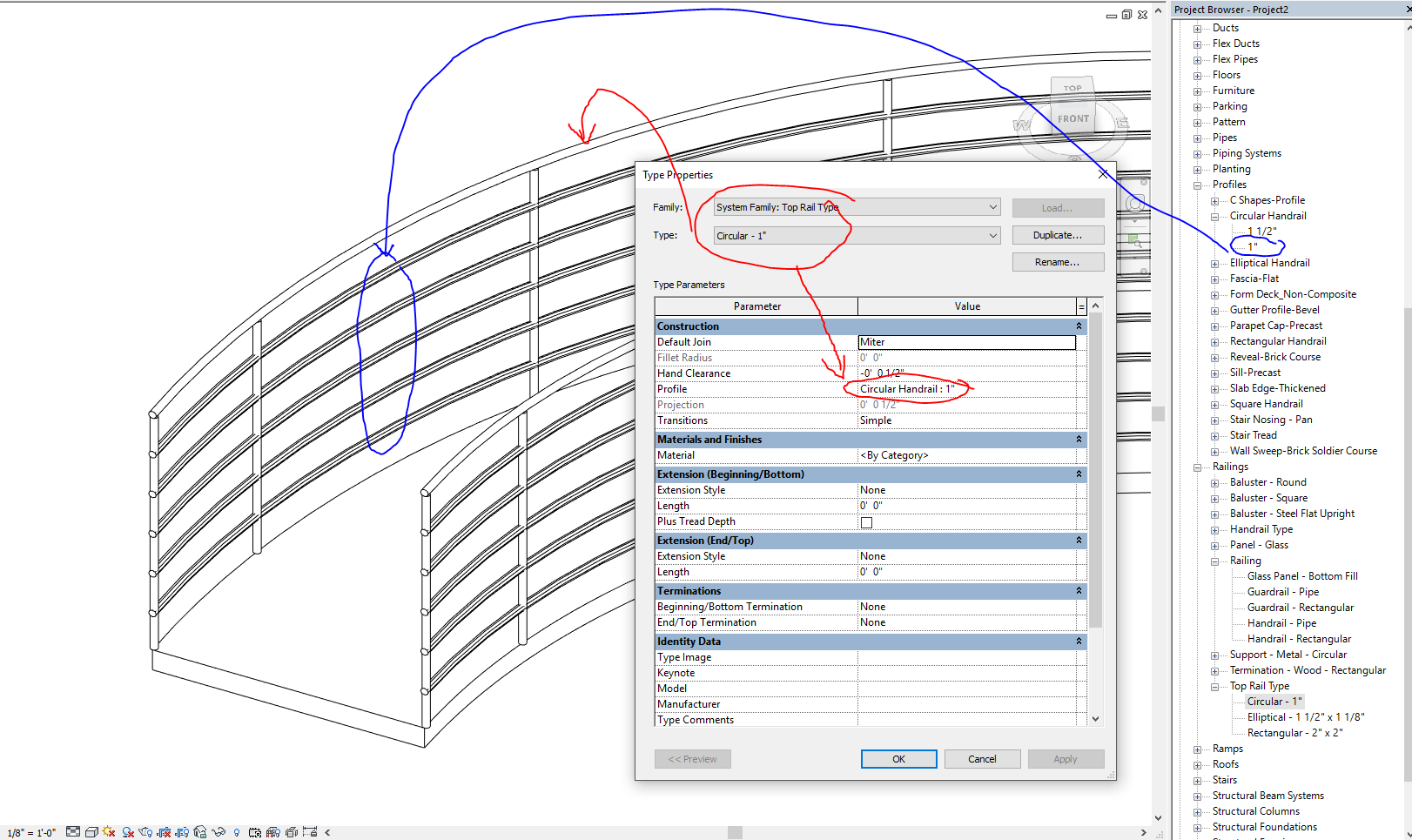
Task: Open Rendering dialog teapot icon
Action: tap(145, 832)
